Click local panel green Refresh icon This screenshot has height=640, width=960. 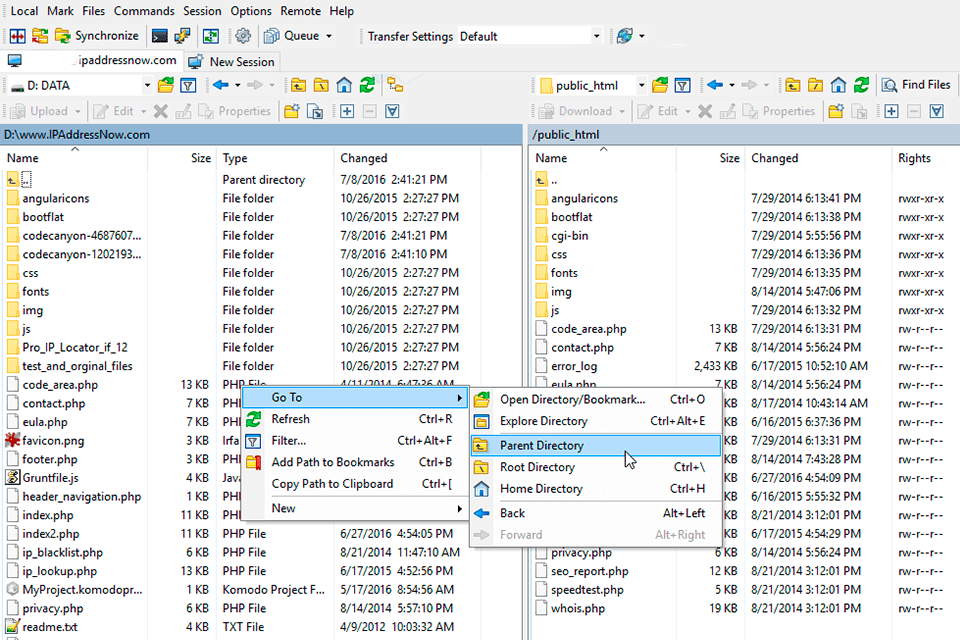pos(367,85)
